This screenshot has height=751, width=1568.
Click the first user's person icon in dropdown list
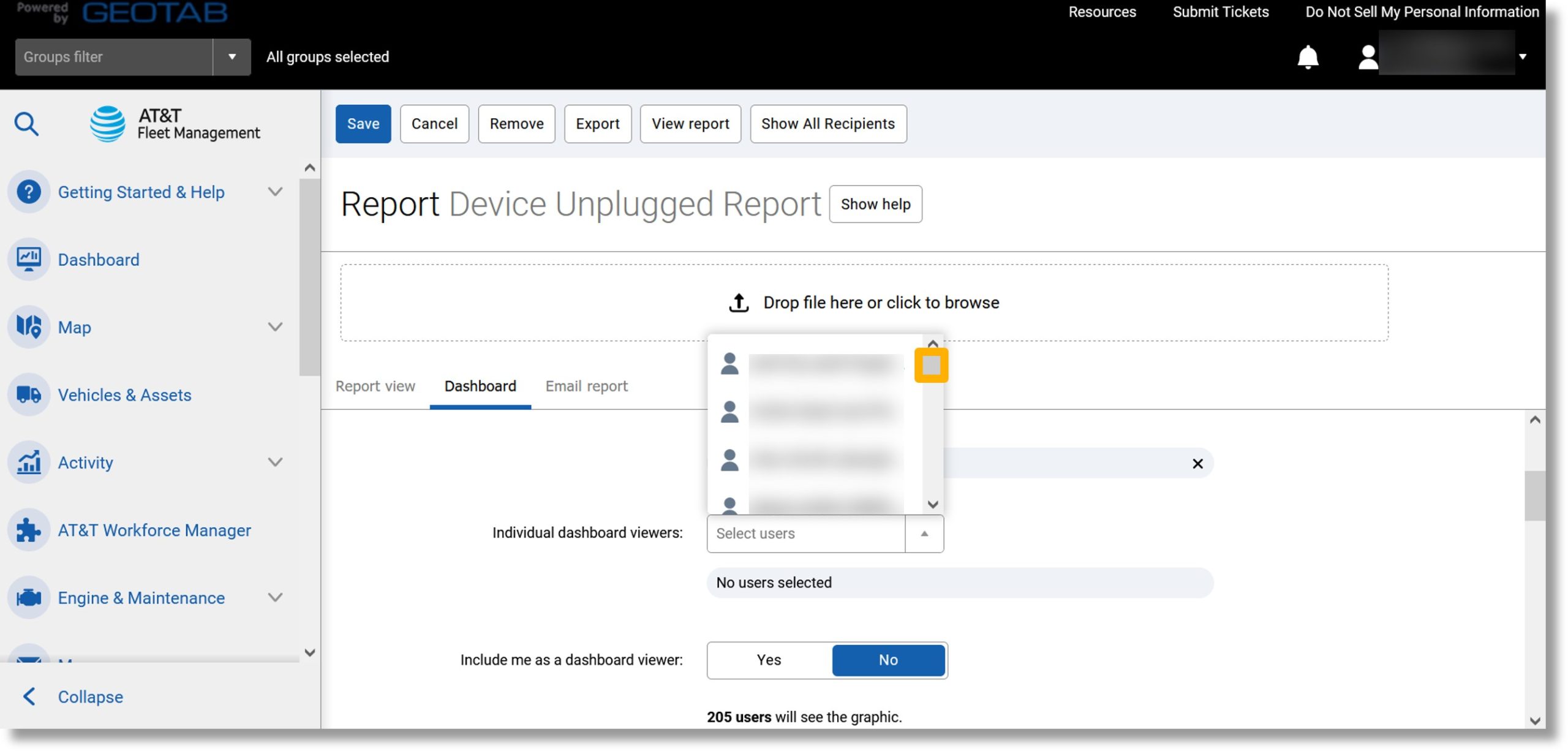point(729,364)
